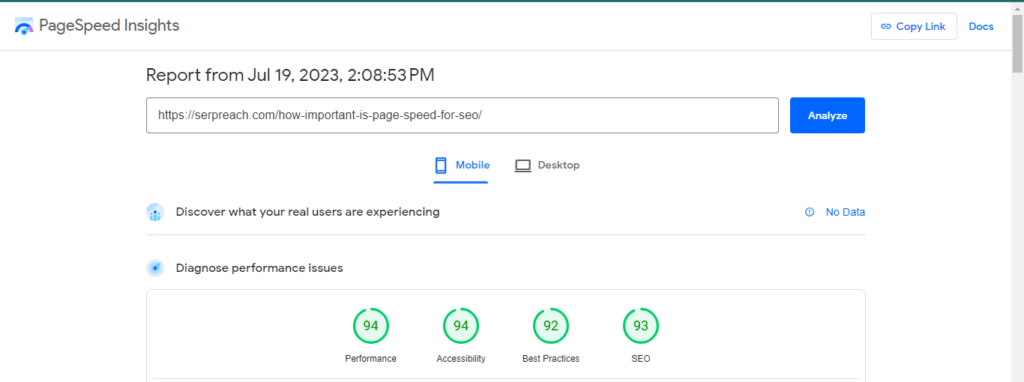Image resolution: width=1024 pixels, height=382 pixels.
Task: Click the No Data info icon
Action: (x=810, y=212)
